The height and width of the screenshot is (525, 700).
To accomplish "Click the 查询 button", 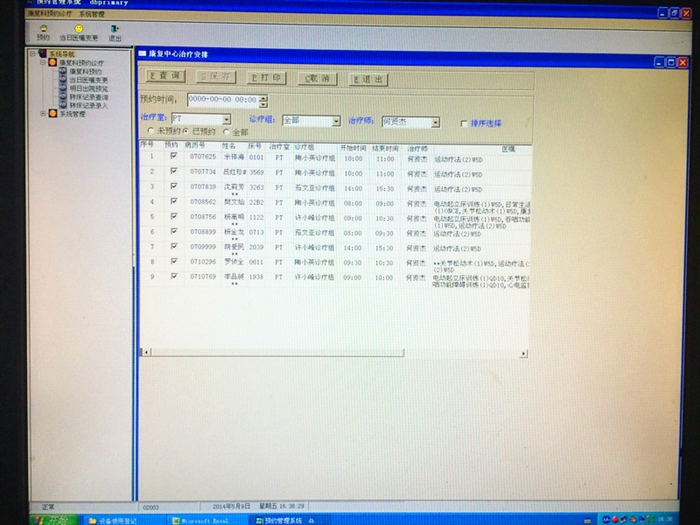I will tap(166, 76).
